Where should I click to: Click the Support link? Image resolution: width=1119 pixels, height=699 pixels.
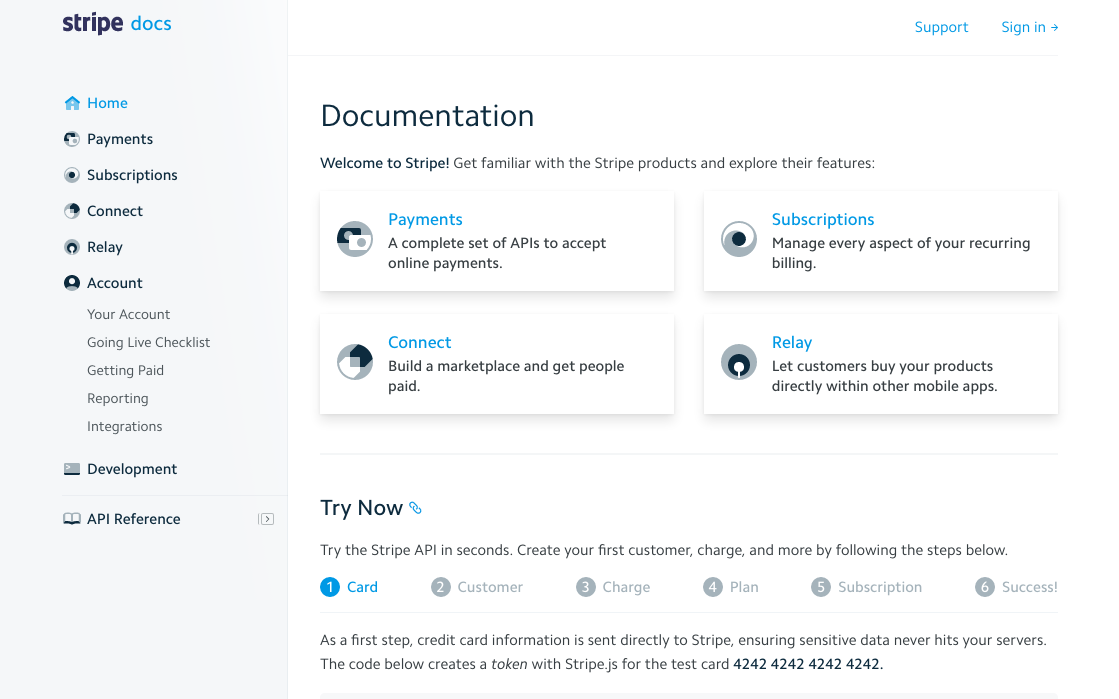(x=941, y=27)
